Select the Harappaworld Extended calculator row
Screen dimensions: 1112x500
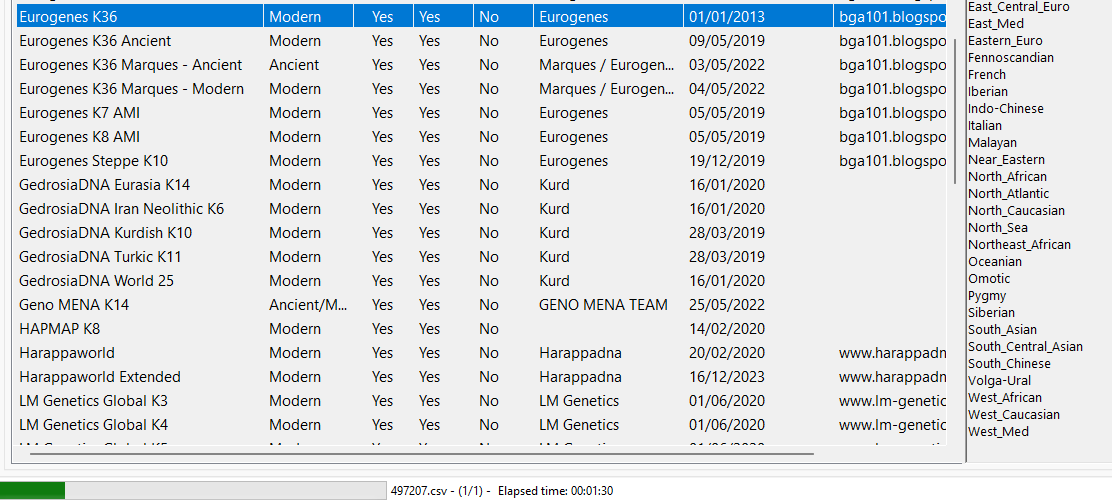(99, 377)
